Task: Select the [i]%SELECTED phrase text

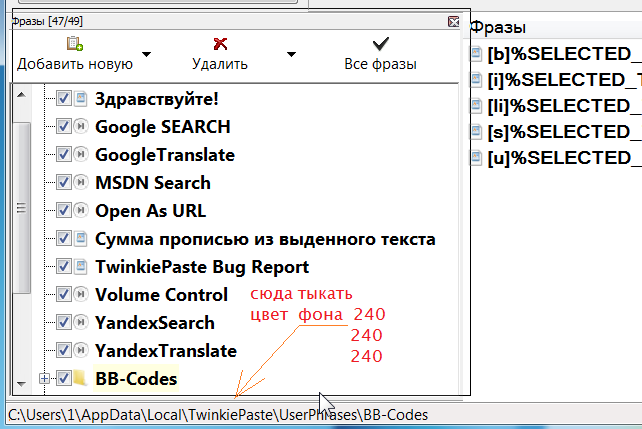Action: (564, 79)
